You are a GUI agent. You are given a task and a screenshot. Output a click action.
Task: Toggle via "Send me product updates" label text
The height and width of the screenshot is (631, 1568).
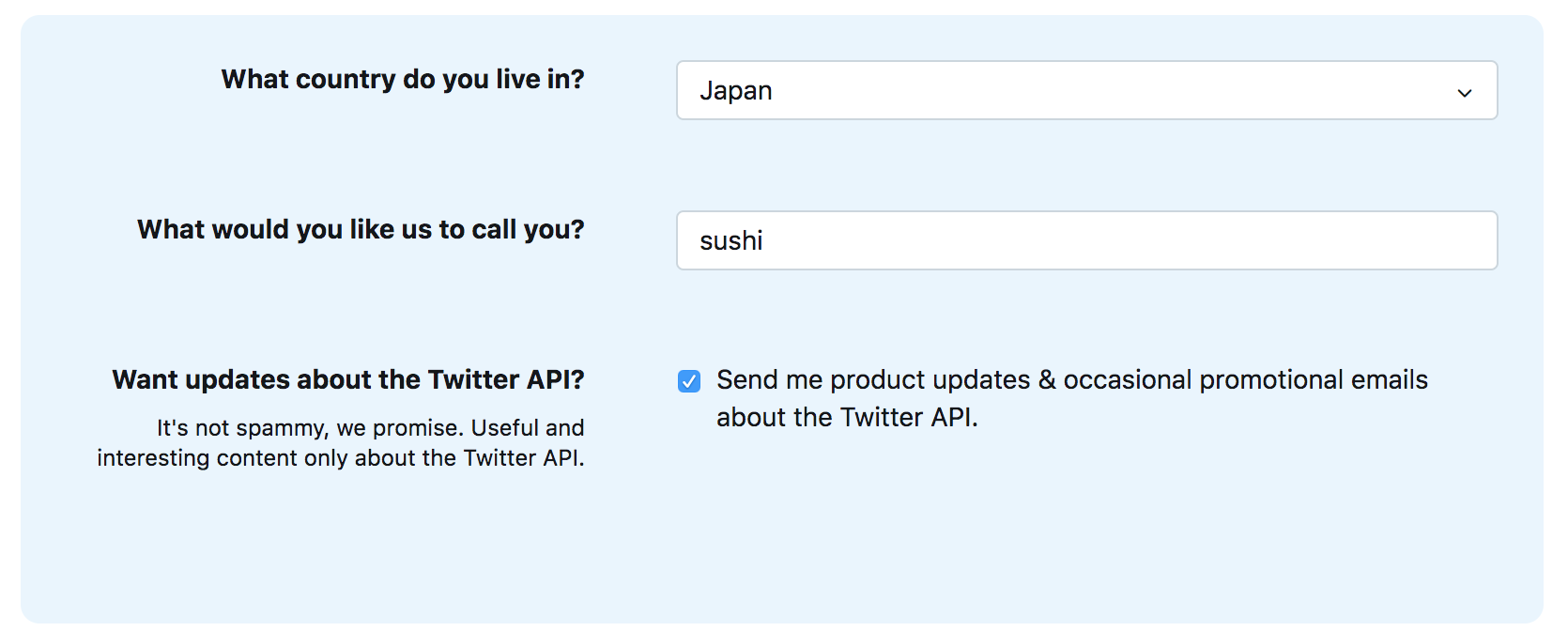coord(873,380)
